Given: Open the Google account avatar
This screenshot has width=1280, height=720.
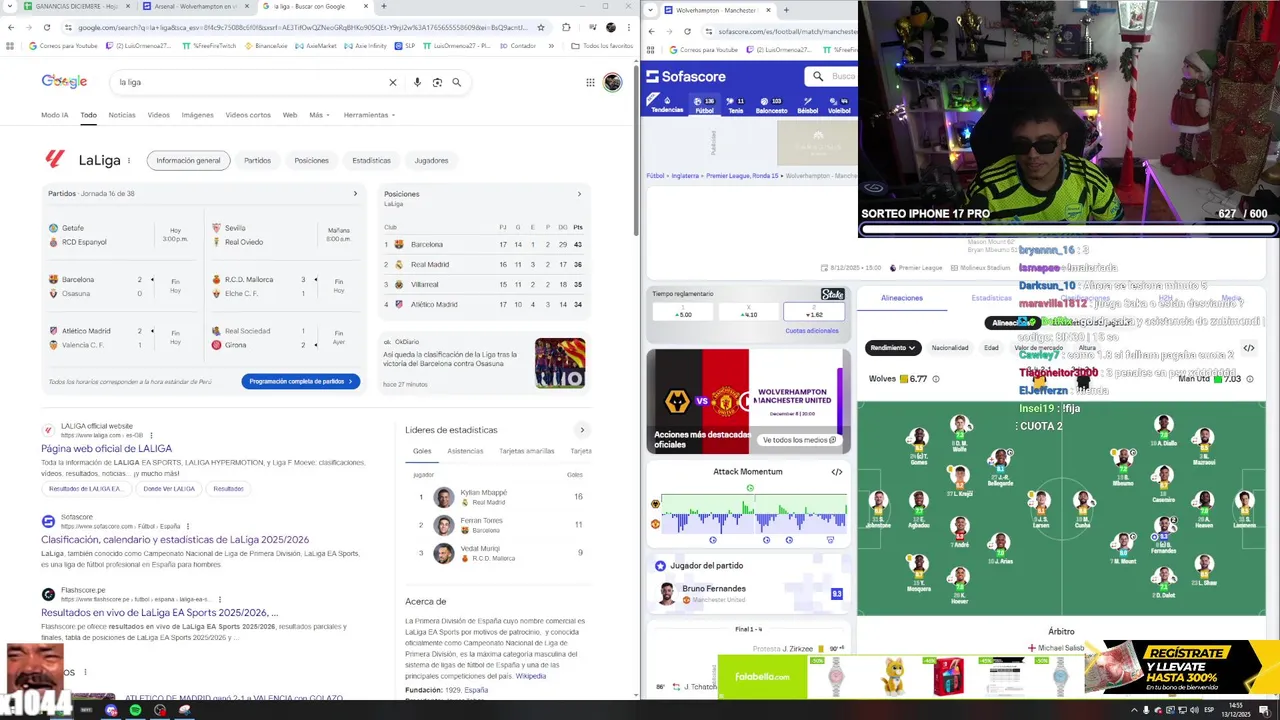Looking at the screenshot, I should tap(613, 82).
